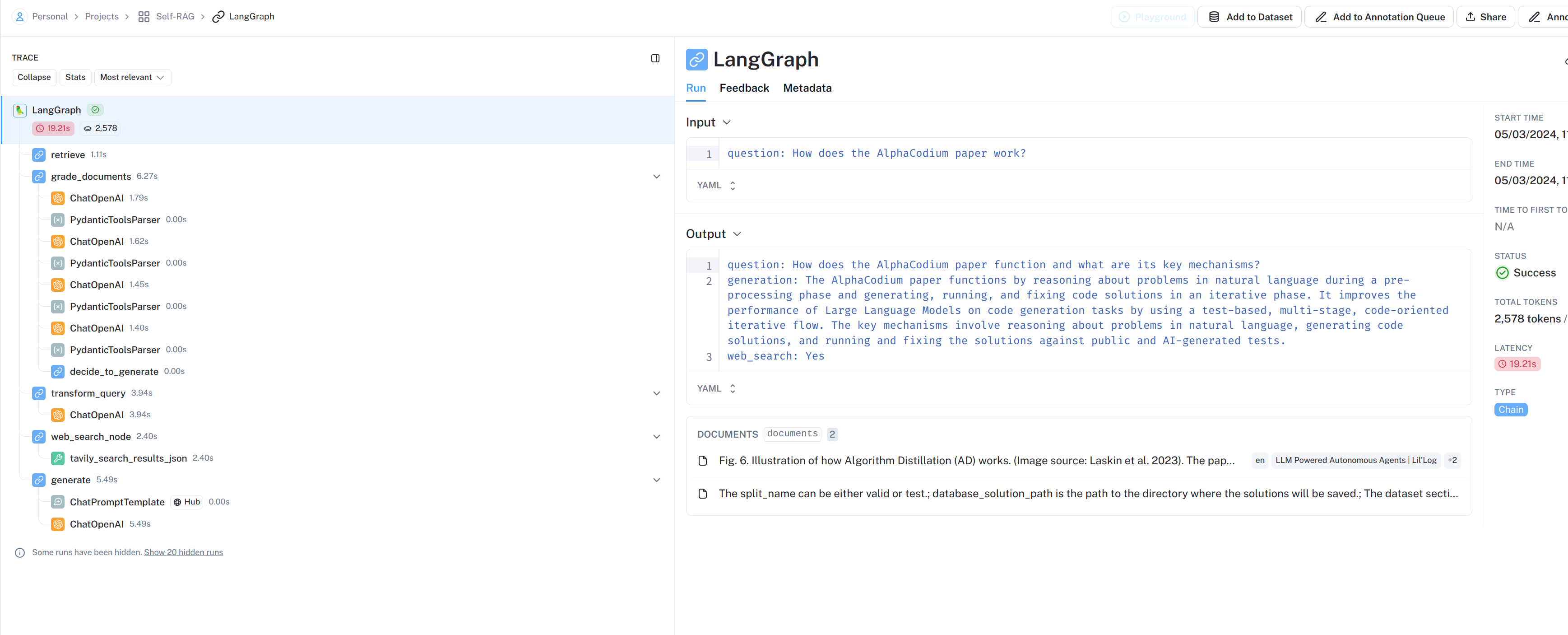Viewport: 1568px width, 635px height.
Task: Select the decide_to_generate run in the tree
Action: pyautogui.click(x=114, y=371)
